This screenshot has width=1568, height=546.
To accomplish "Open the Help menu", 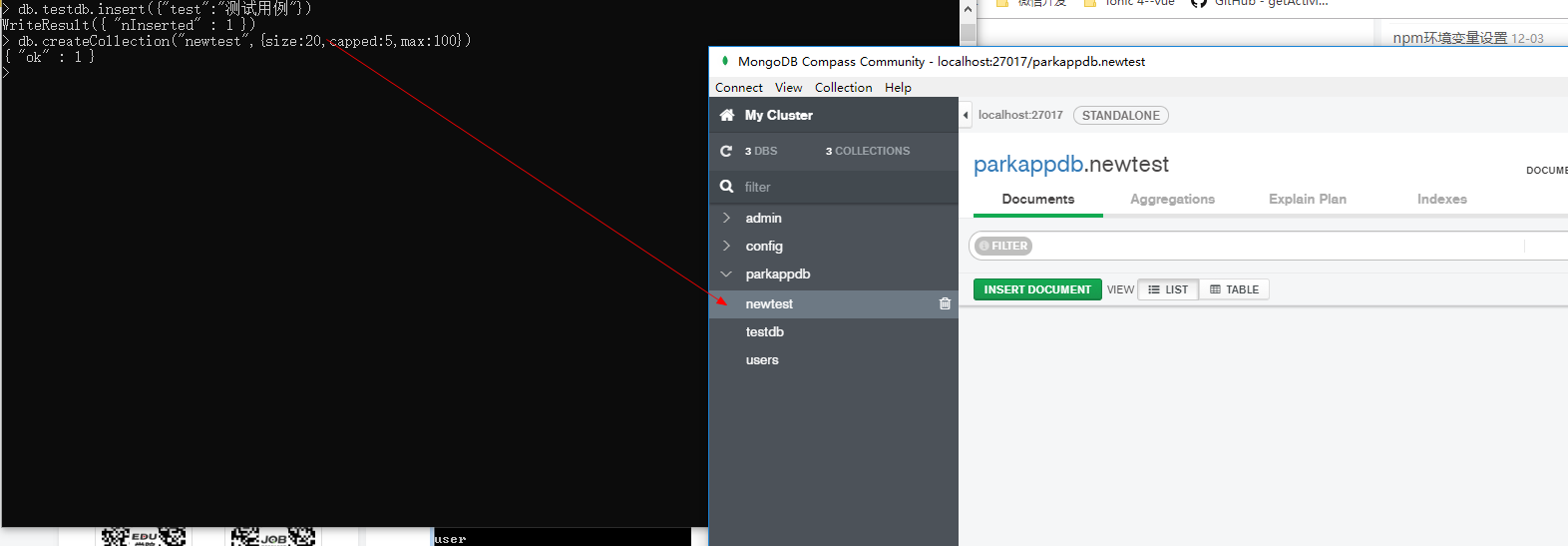I will (899, 88).
